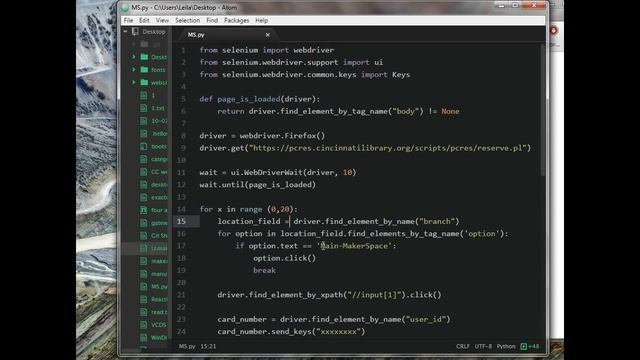
Task: Open the file starting with 'four a'
Action: point(159,210)
